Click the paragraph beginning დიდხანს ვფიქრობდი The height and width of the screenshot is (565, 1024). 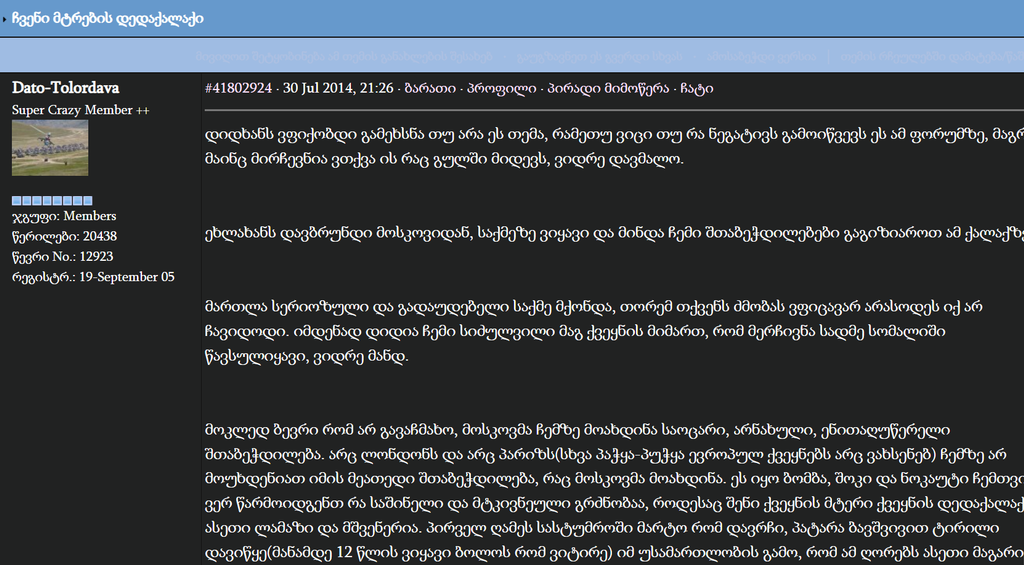[x=614, y=147]
